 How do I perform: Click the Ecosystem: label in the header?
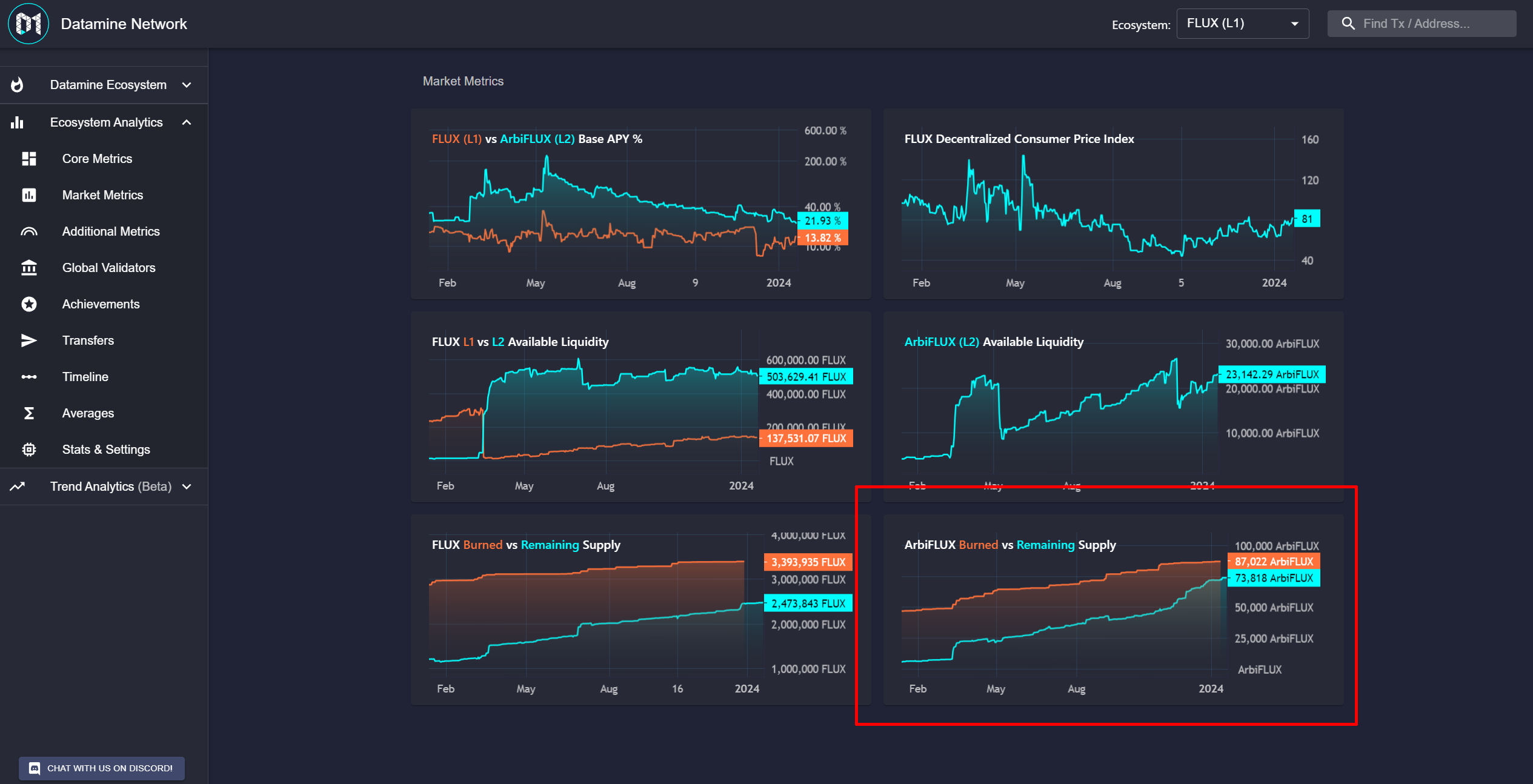coord(1141,25)
